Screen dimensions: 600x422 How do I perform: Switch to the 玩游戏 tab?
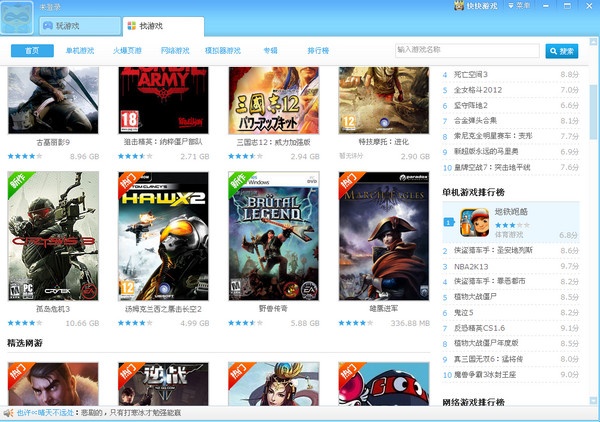(80, 26)
